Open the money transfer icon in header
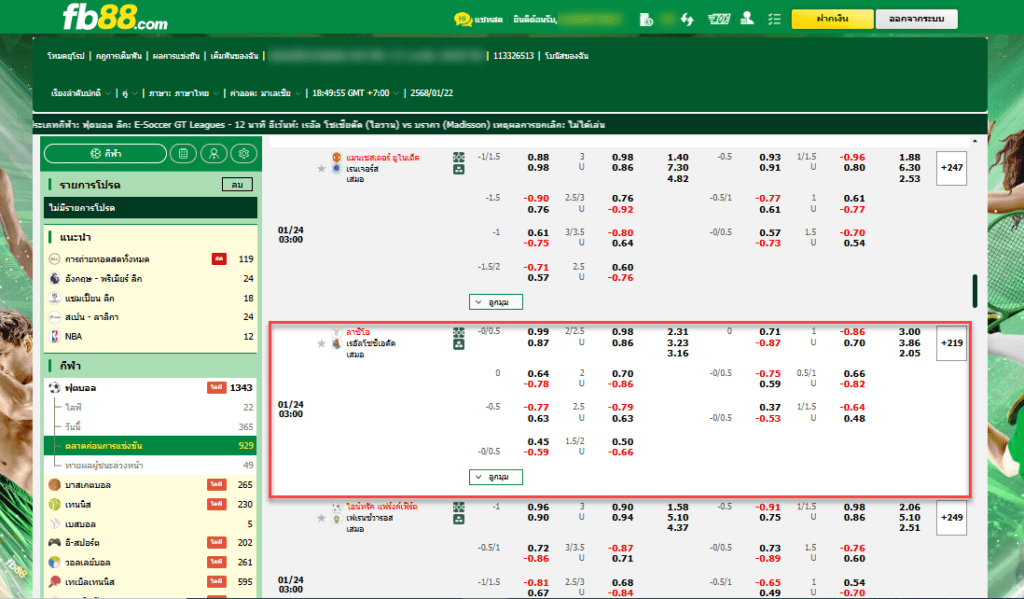 (718, 19)
